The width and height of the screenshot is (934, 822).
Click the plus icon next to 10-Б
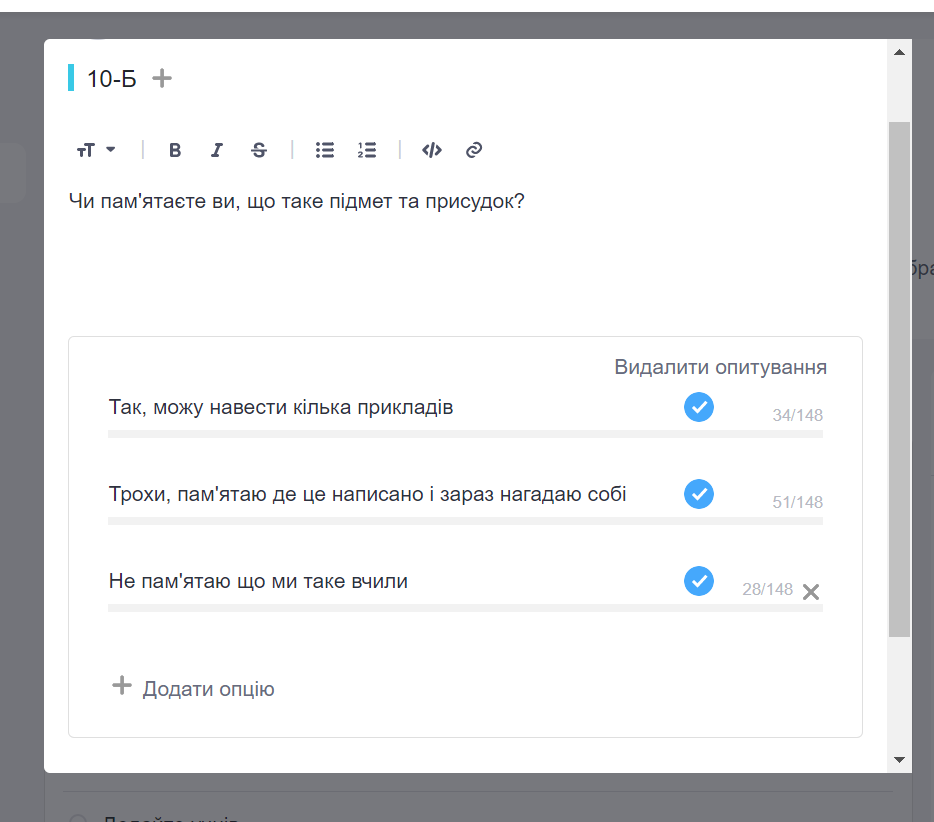point(162,78)
